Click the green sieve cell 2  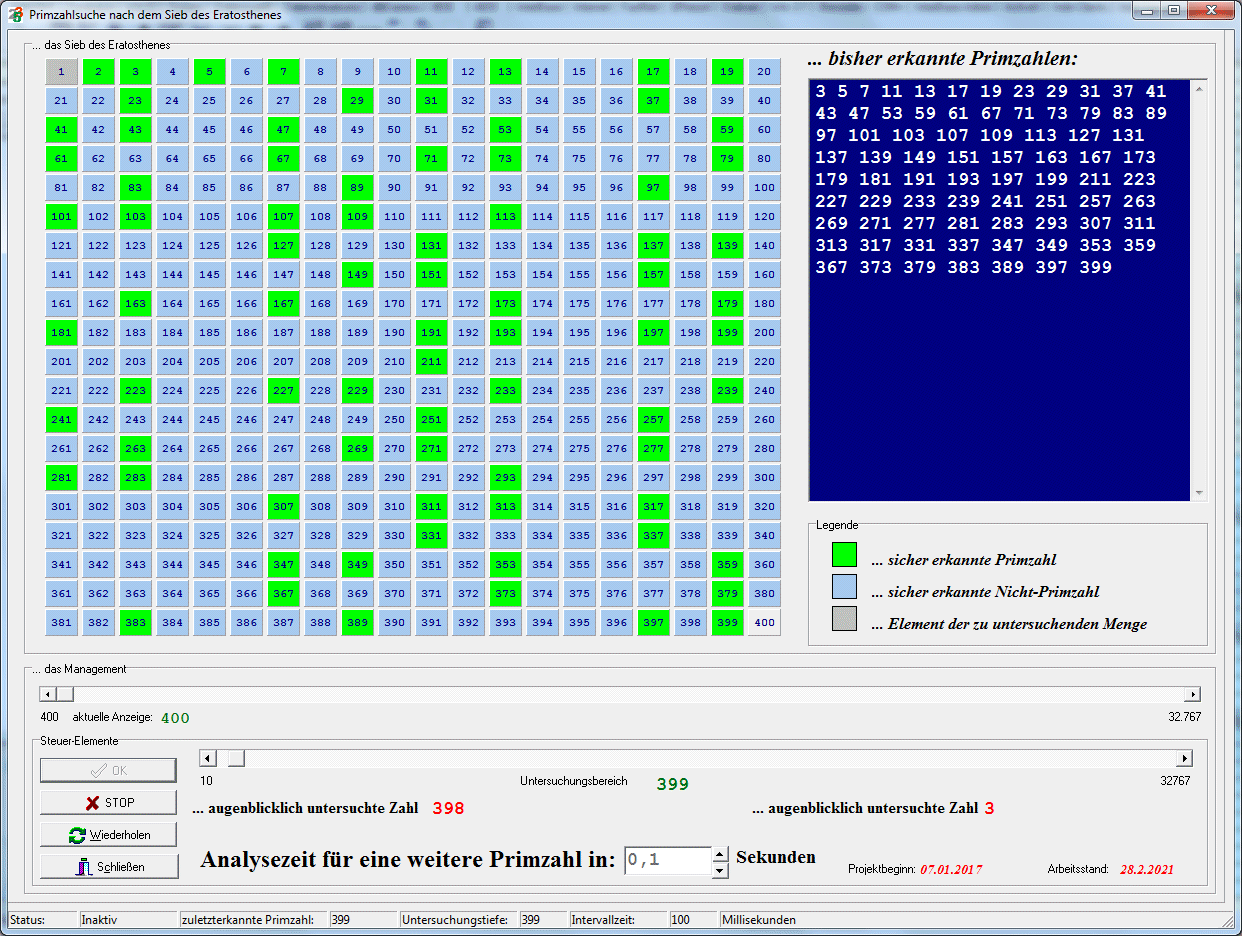click(x=99, y=72)
